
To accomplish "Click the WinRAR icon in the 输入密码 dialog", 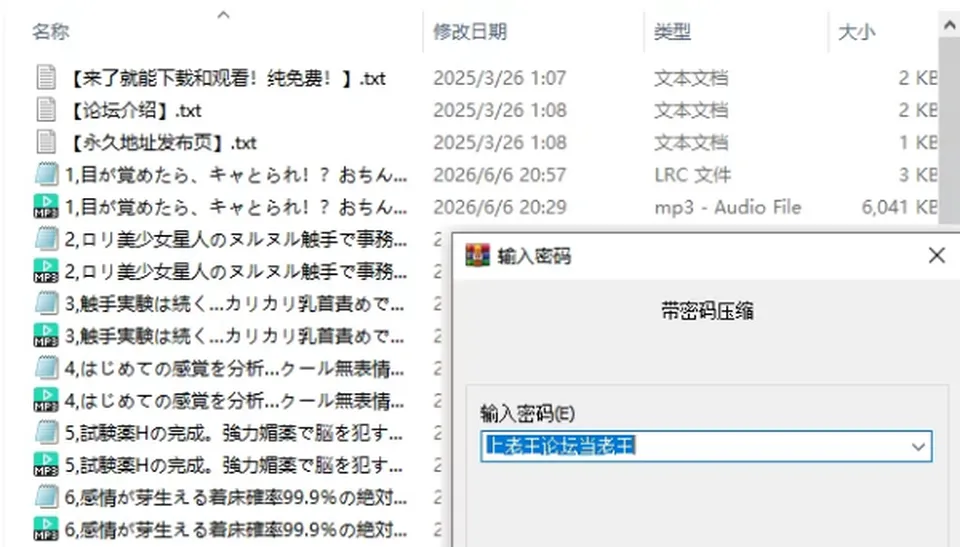I will pyautogui.click(x=478, y=255).
